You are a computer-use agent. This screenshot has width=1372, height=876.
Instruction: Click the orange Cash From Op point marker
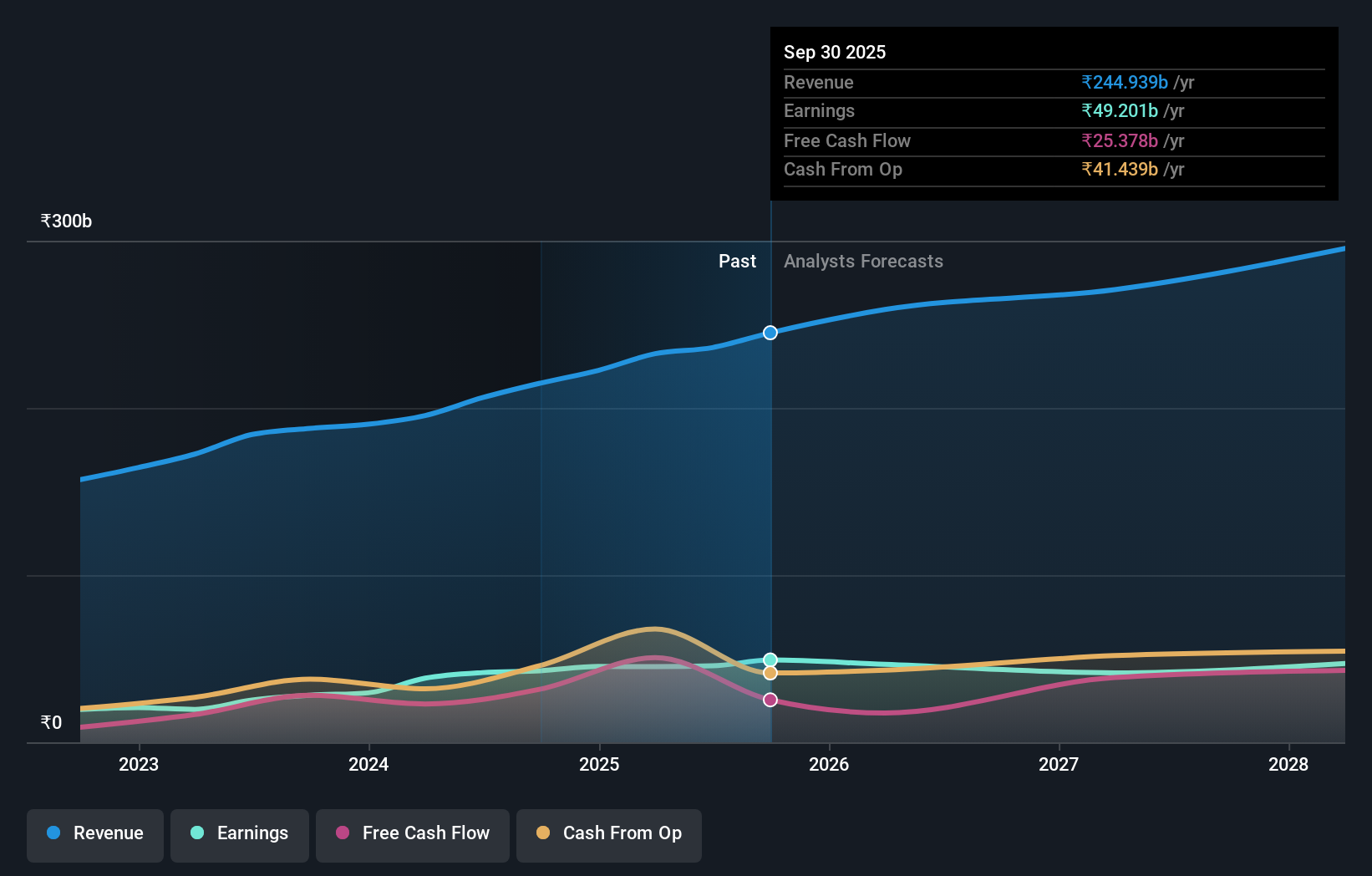click(x=770, y=673)
